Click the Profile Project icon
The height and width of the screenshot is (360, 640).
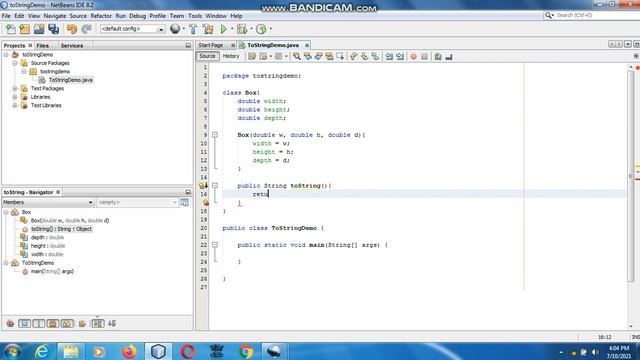pos(261,29)
